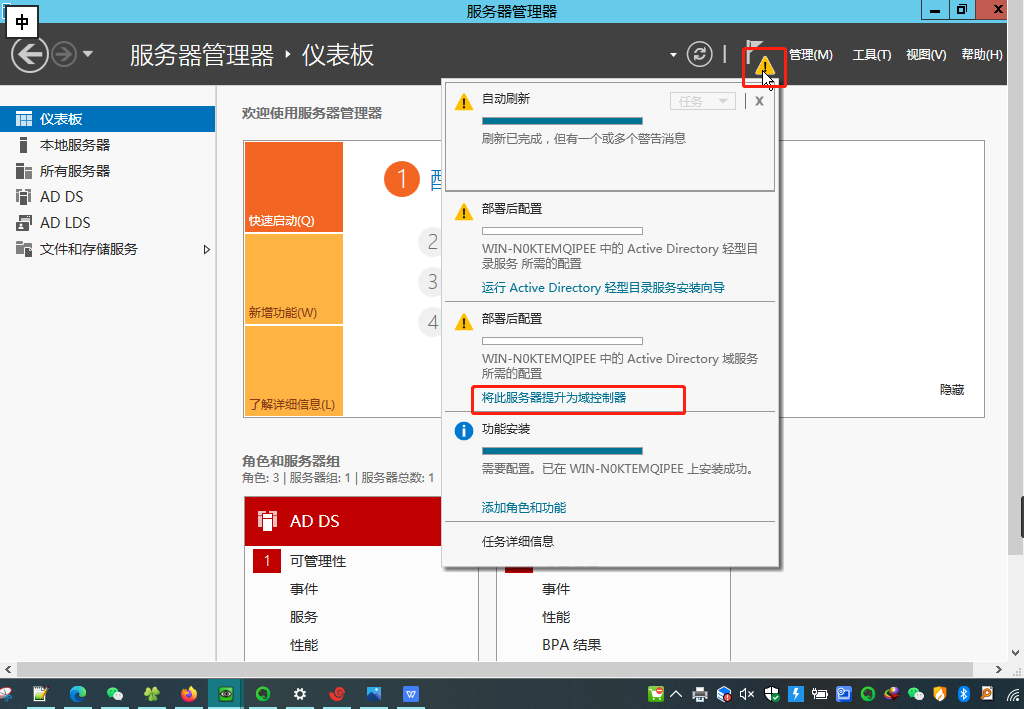The image size is (1024, 709).
Task: Select the 快速启动(Q) tile
Action: click(x=294, y=187)
